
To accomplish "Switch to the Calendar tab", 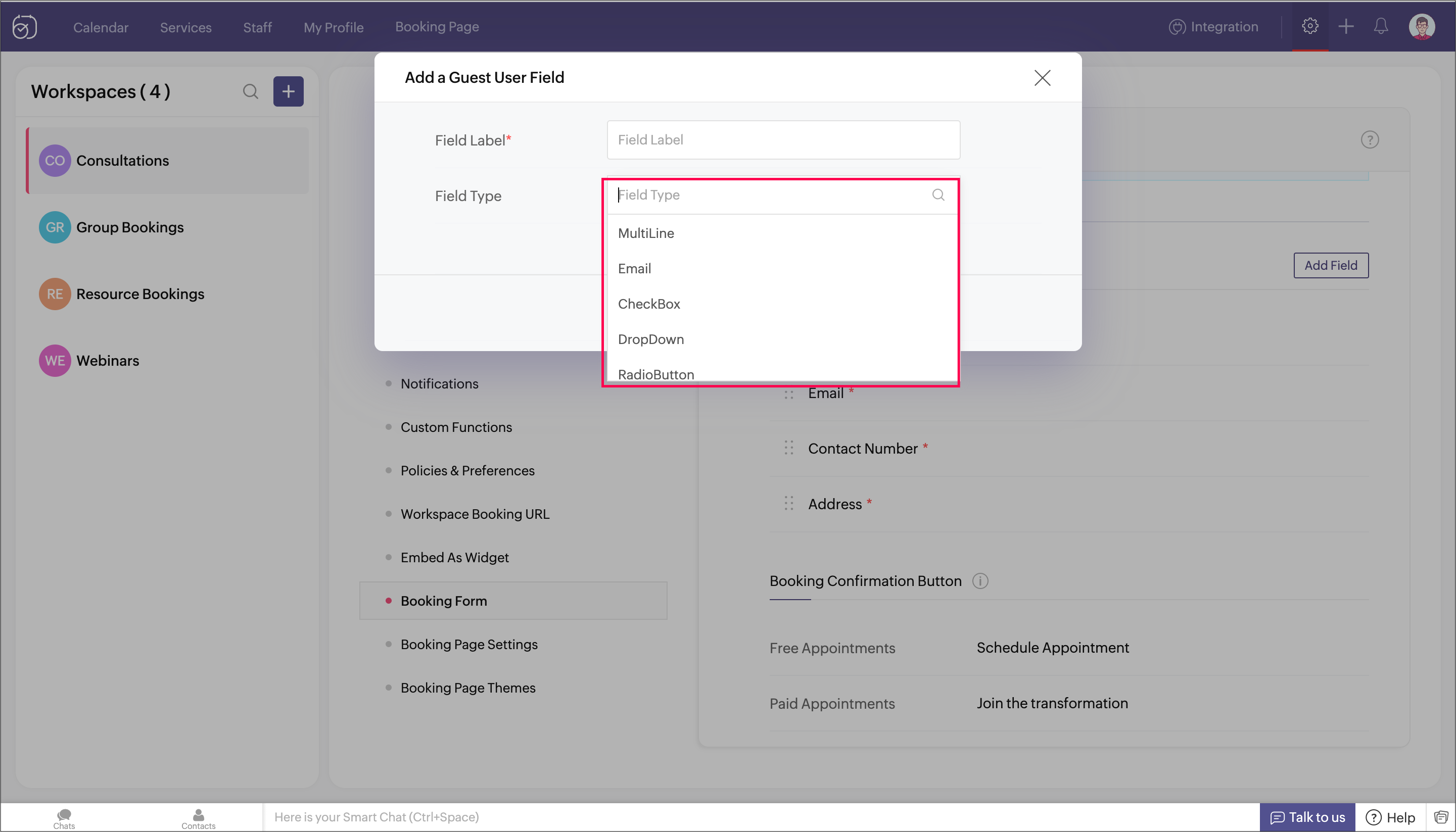I will (101, 27).
